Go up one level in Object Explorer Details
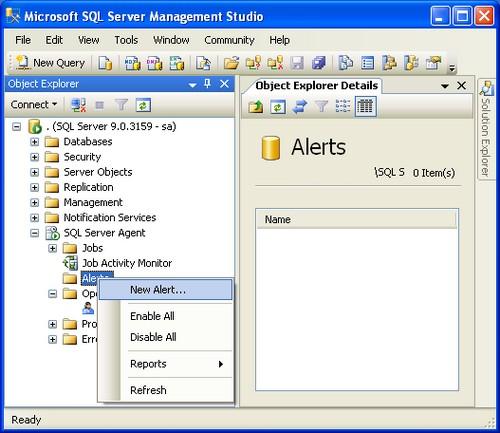Image resolution: width=500 pixels, height=433 pixels. coord(256,107)
